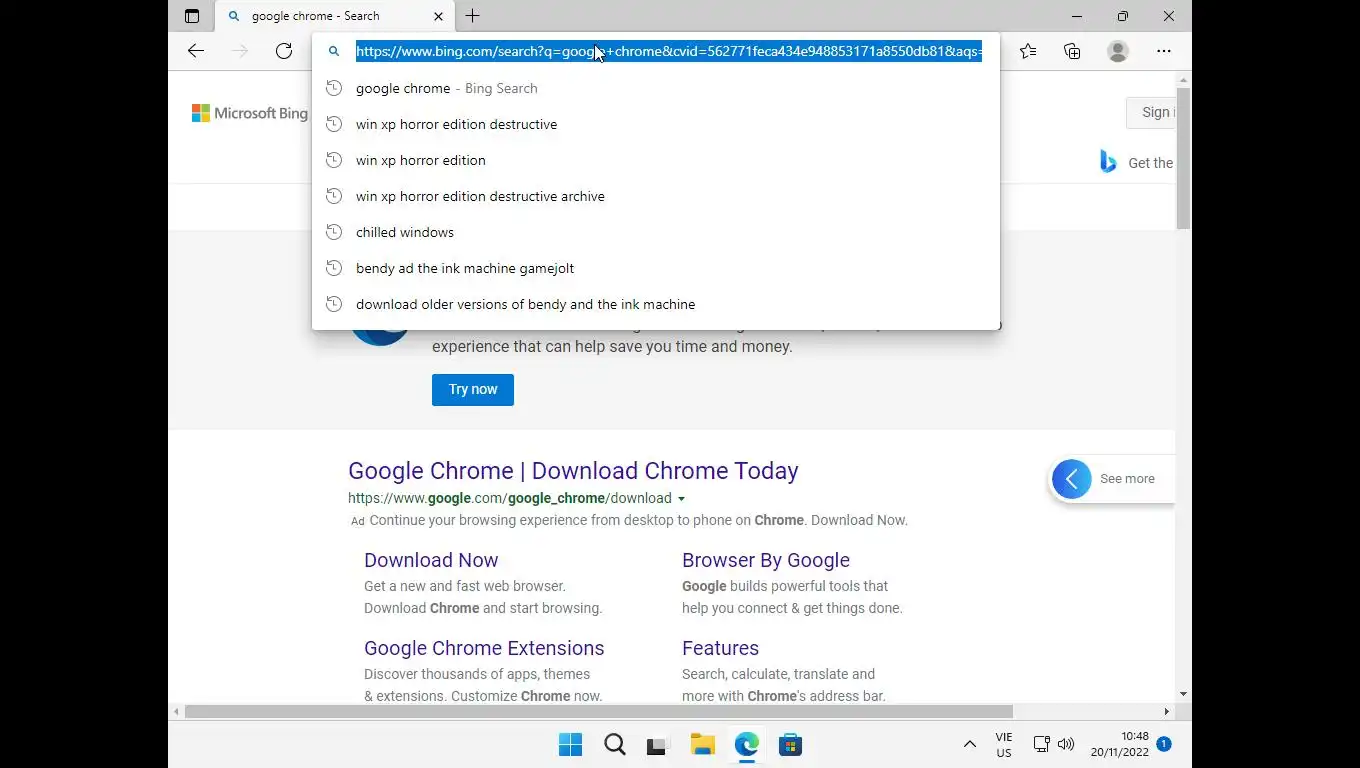Click the address bar URL field
This screenshot has height=768, width=1360.
[x=669, y=51]
